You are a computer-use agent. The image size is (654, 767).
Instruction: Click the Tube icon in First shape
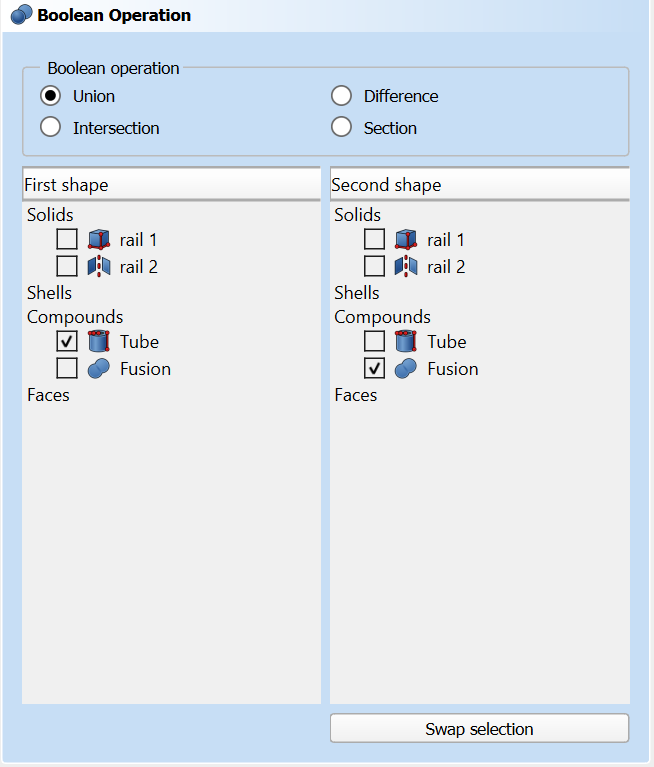click(x=98, y=342)
